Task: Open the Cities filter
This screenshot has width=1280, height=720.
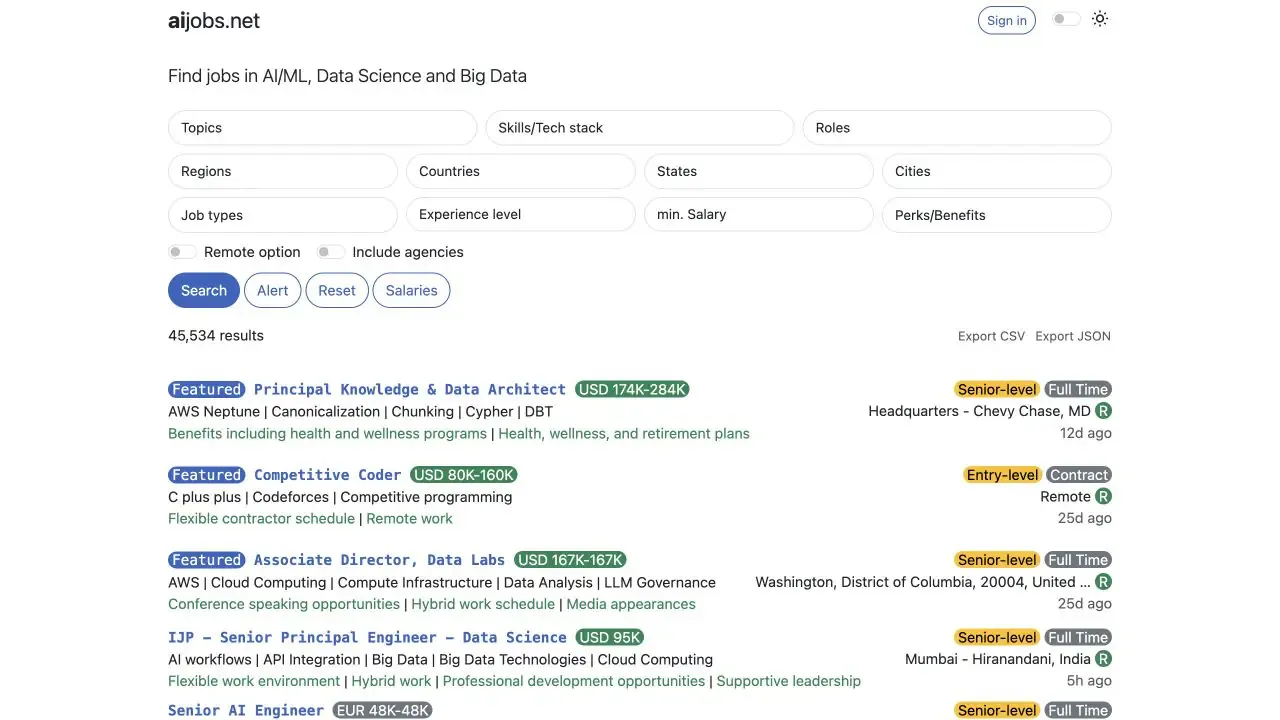Action: [997, 171]
